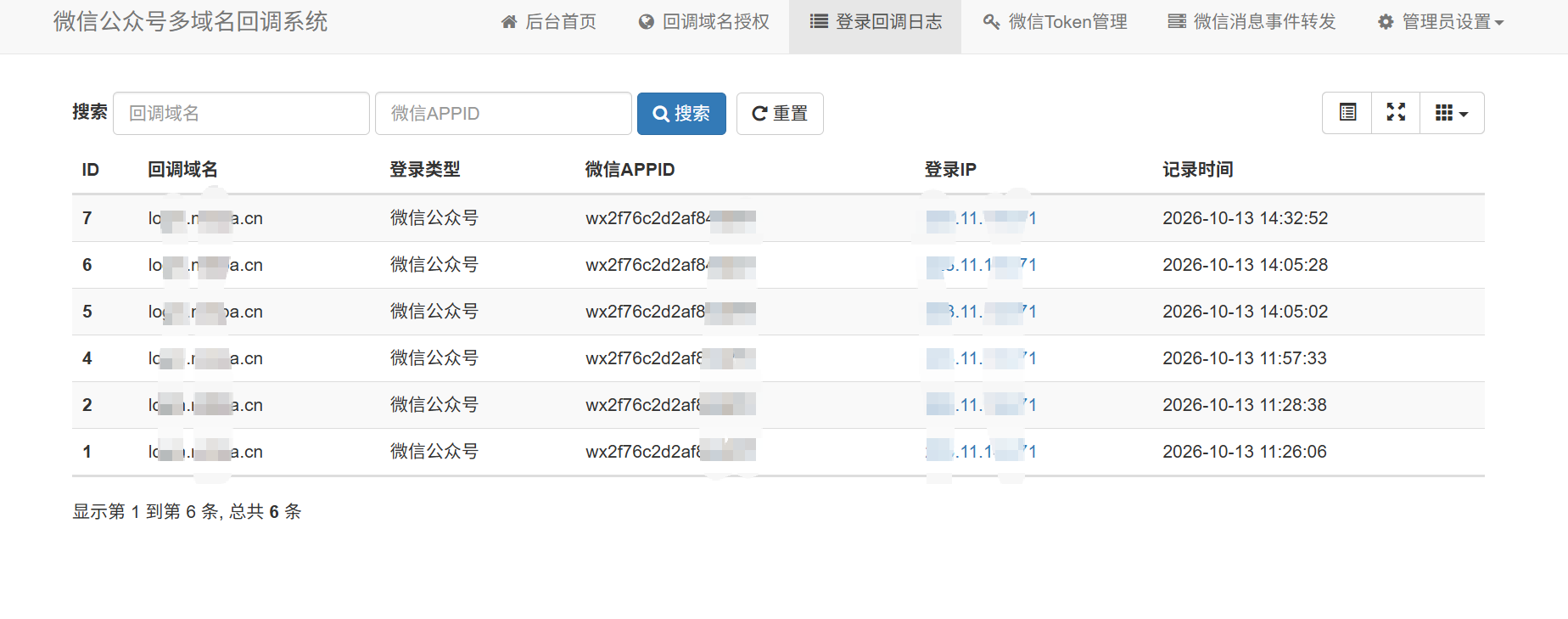The image size is (1568, 619).
Task: Open 后台首页 in the navigation bar
Action: point(548,22)
